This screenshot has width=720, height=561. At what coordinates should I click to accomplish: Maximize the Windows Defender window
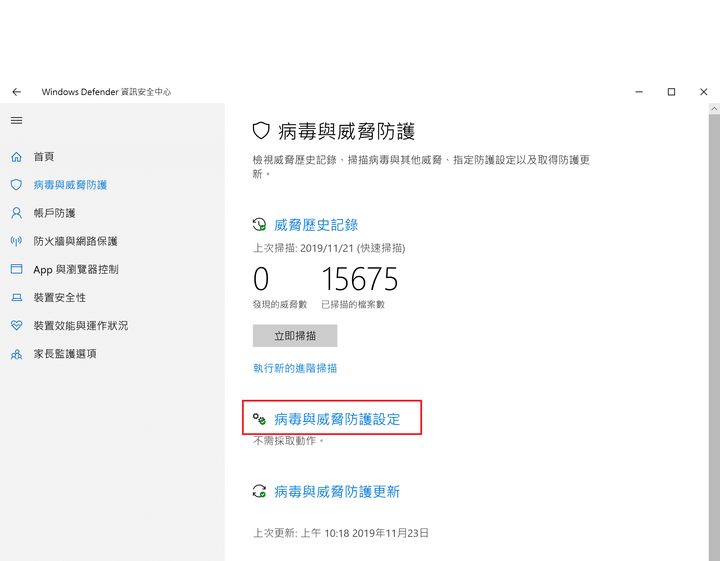[671, 92]
